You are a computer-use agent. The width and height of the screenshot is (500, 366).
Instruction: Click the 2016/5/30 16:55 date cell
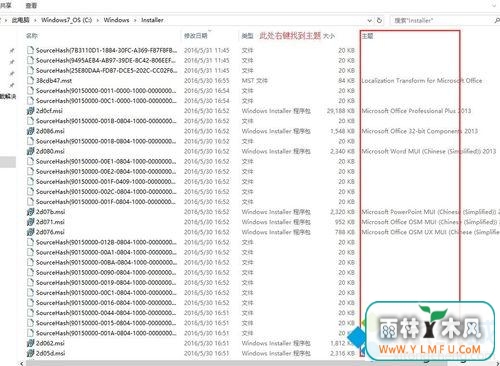[x=207, y=80]
